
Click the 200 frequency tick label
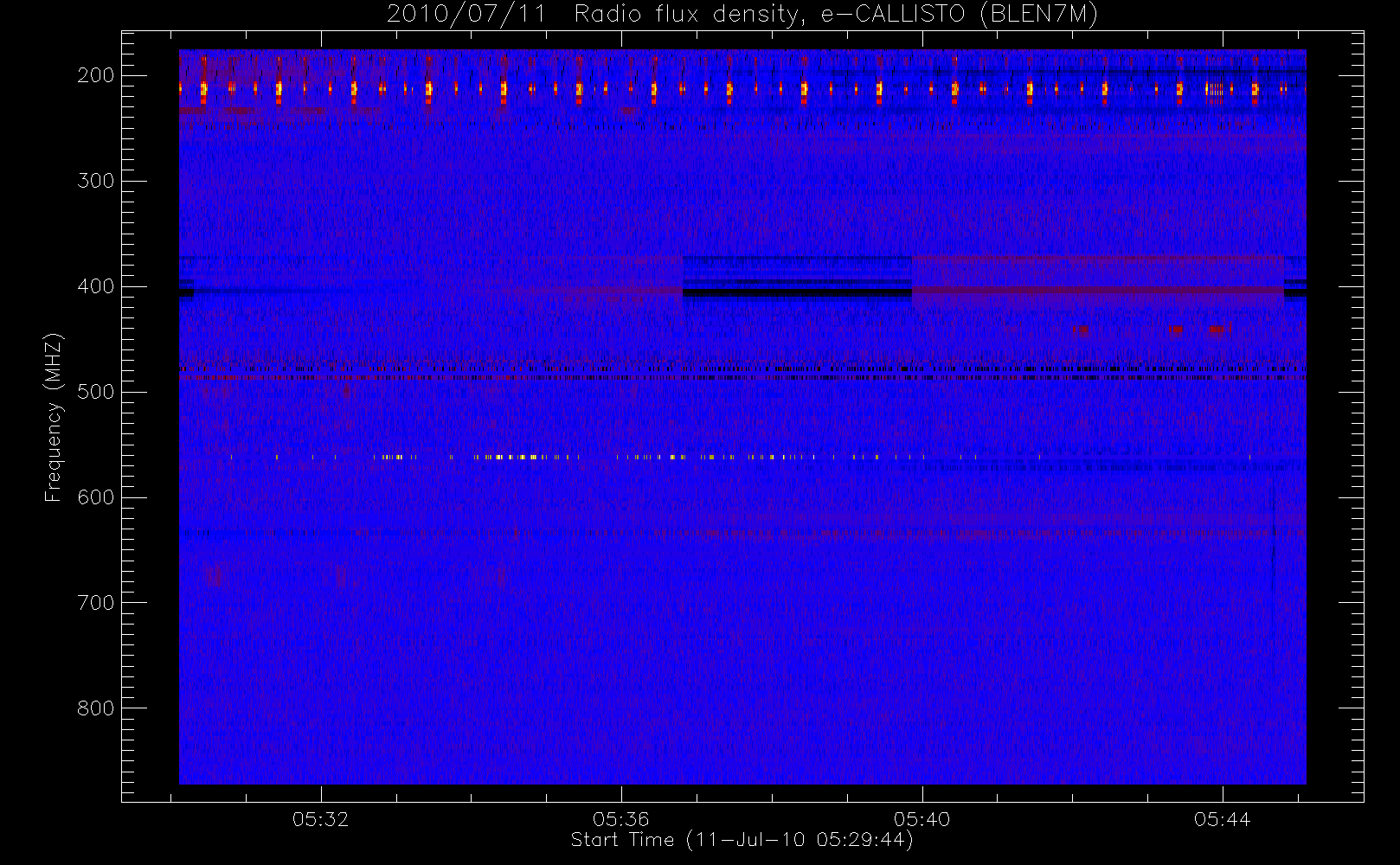[x=96, y=75]
